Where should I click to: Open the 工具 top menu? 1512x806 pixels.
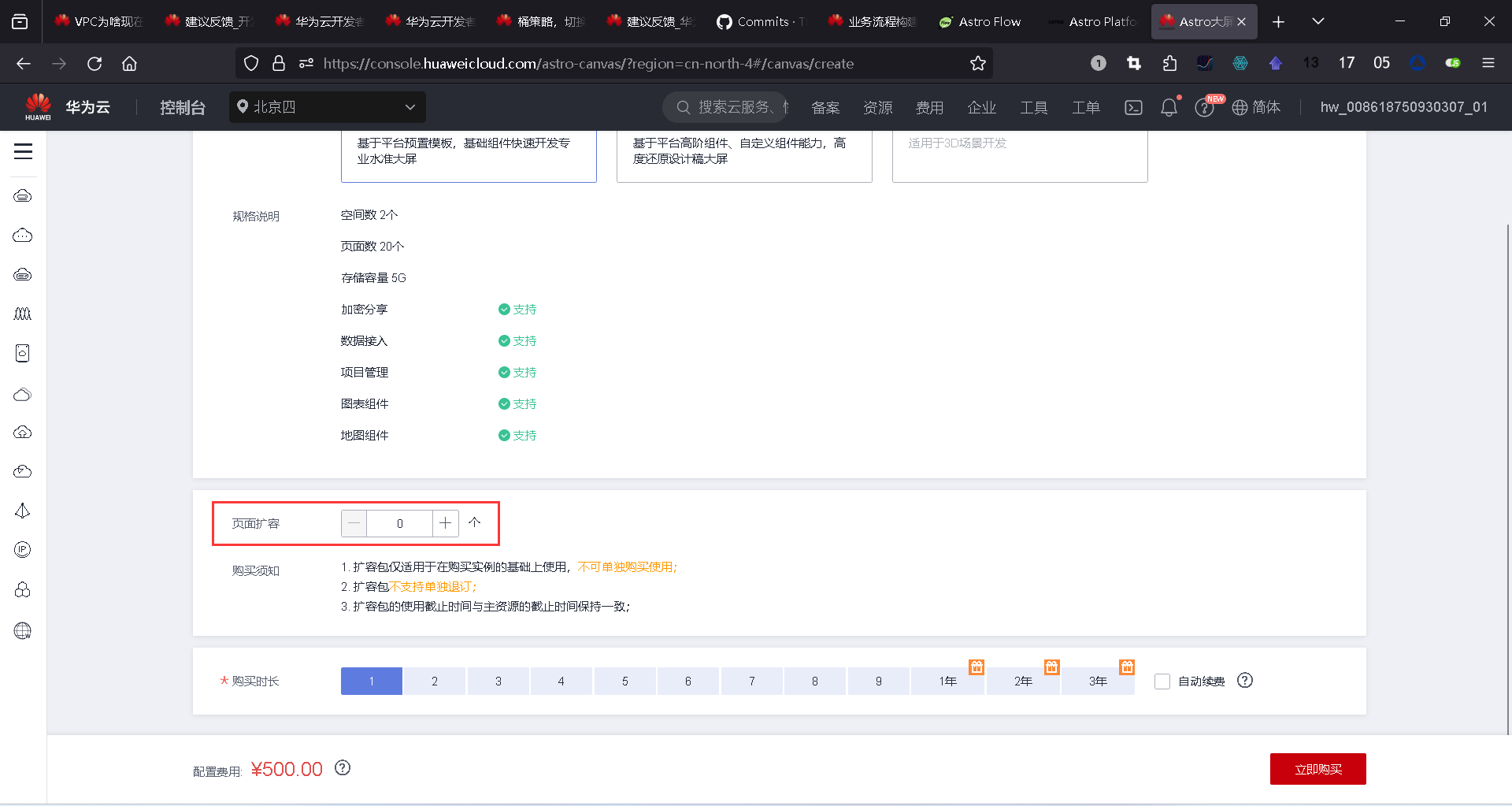[1034, 107]
